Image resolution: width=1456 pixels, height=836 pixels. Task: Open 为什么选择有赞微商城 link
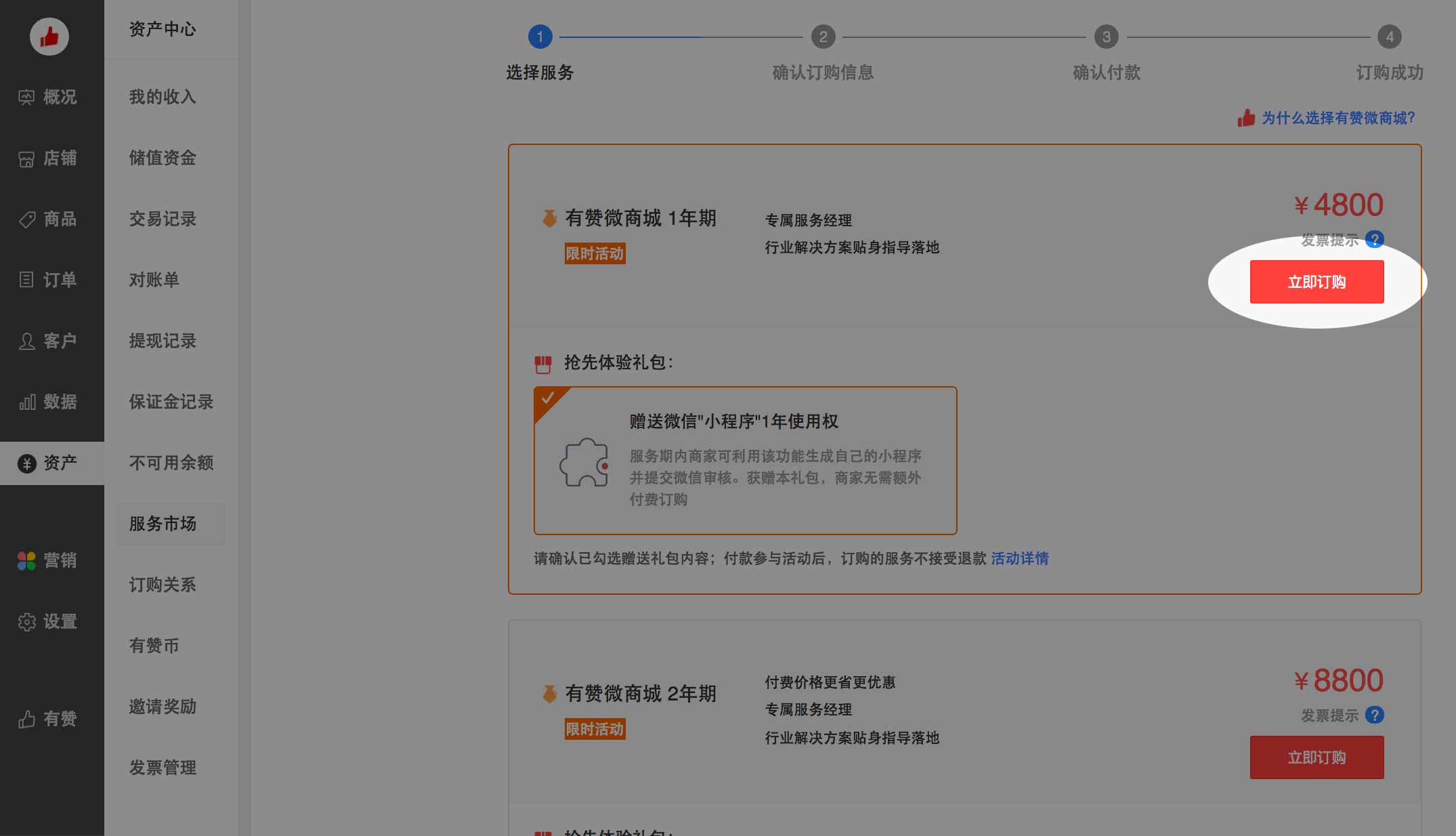(x=1338, y=118)
